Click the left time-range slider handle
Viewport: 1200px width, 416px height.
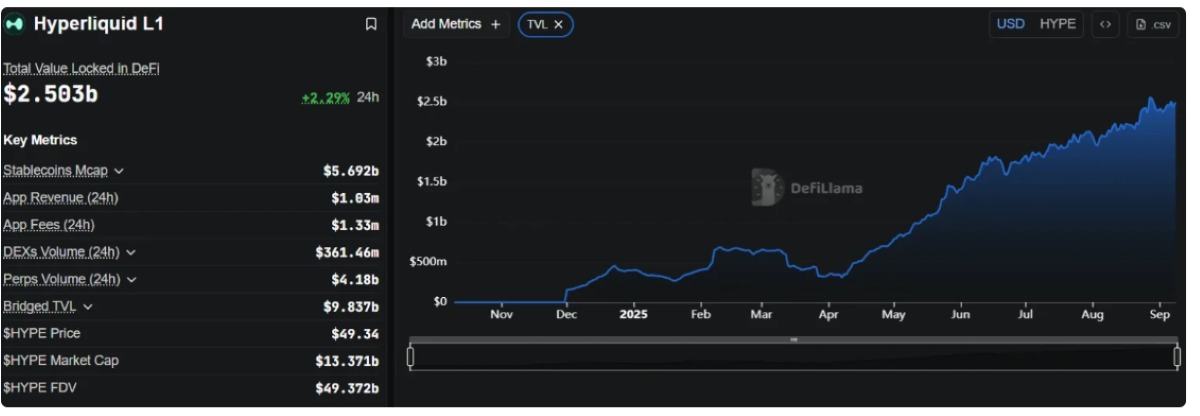[410, 356]
